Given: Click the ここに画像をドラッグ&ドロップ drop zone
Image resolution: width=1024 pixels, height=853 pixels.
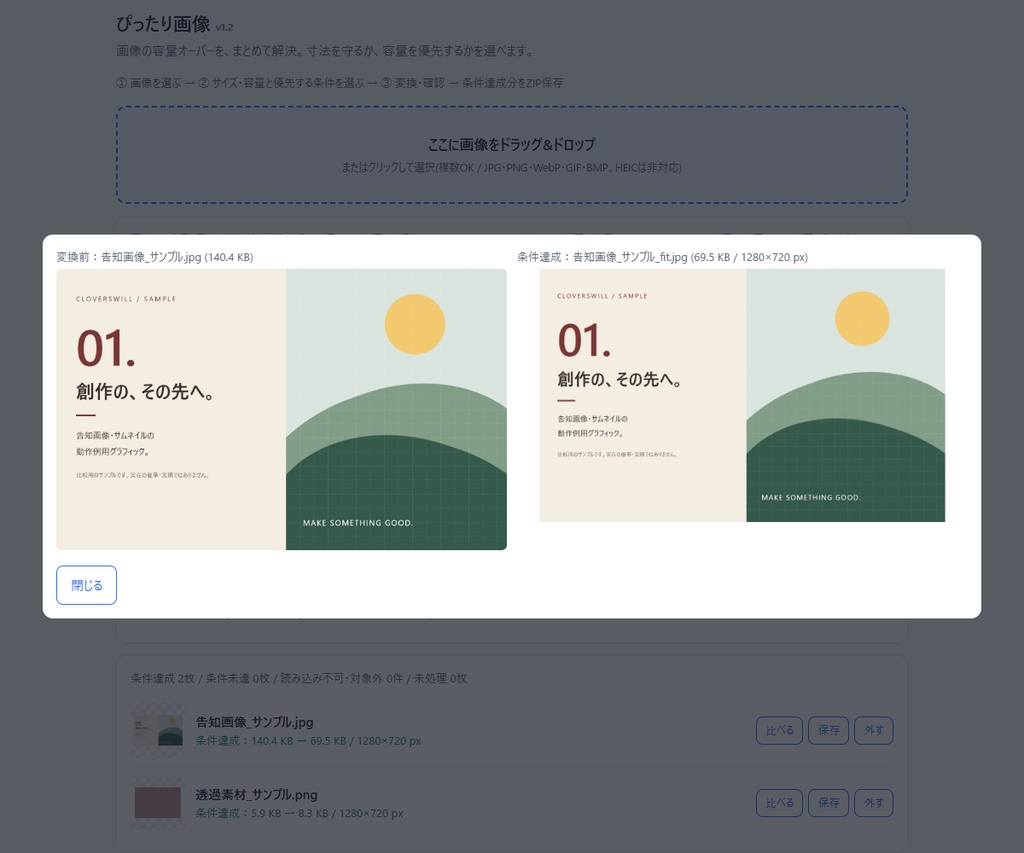Looking at the screenshot, I should pos(511,155).
